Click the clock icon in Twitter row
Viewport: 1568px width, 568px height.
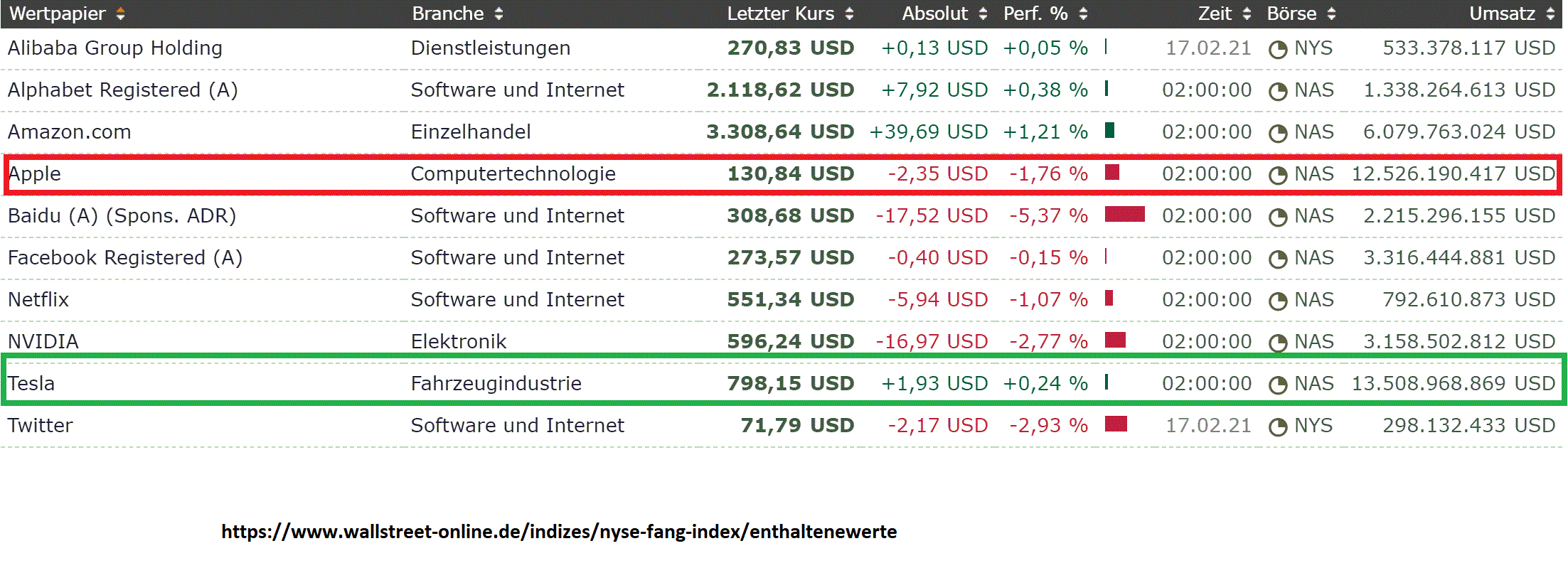[x=1278, y=427]
